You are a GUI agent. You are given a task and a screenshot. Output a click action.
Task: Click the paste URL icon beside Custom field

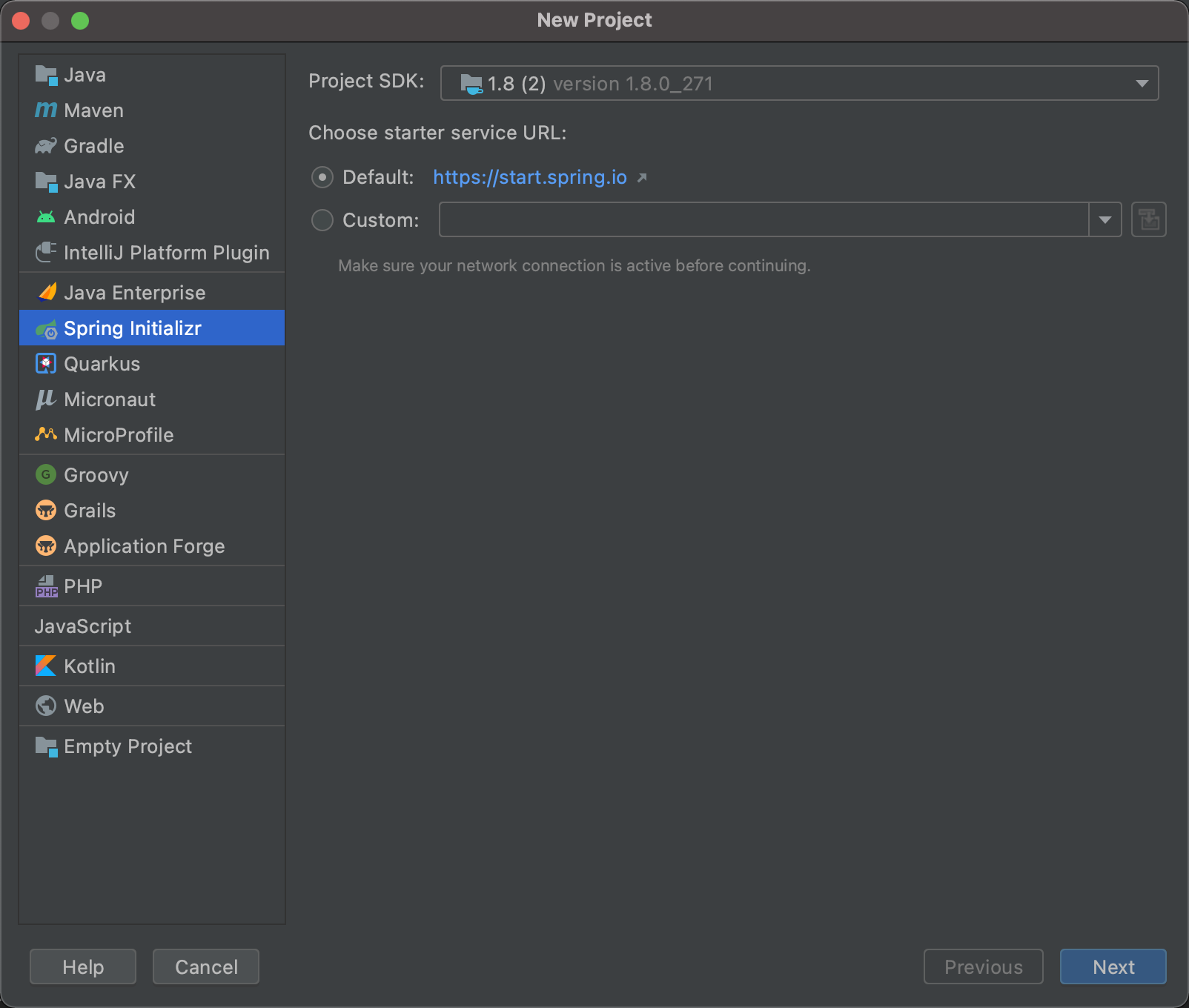point(1148,219)
